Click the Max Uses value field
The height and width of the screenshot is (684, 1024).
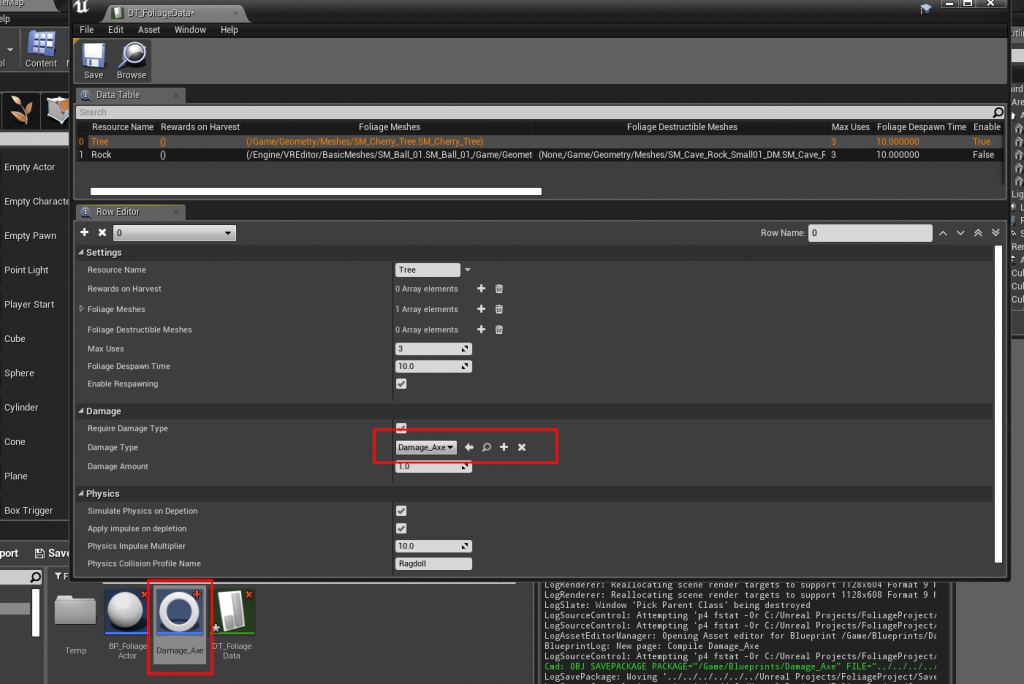coord(433,349)
